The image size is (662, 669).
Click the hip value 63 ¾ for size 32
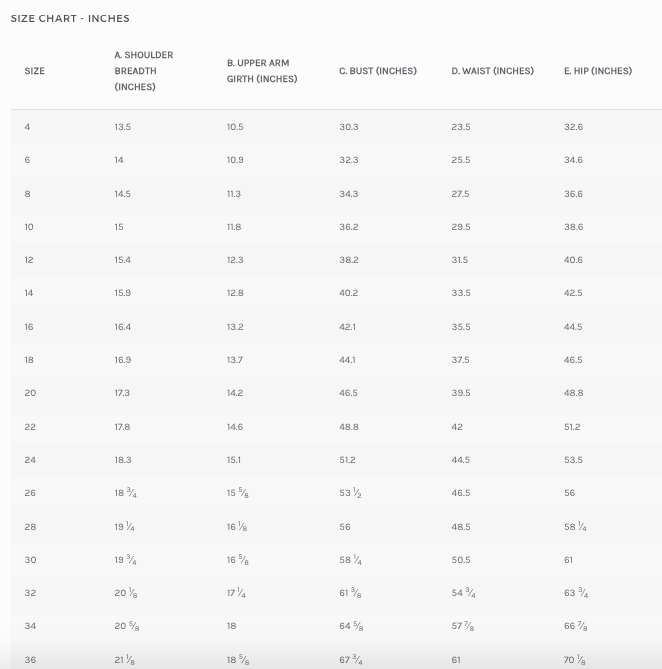[x=576, y=593]
